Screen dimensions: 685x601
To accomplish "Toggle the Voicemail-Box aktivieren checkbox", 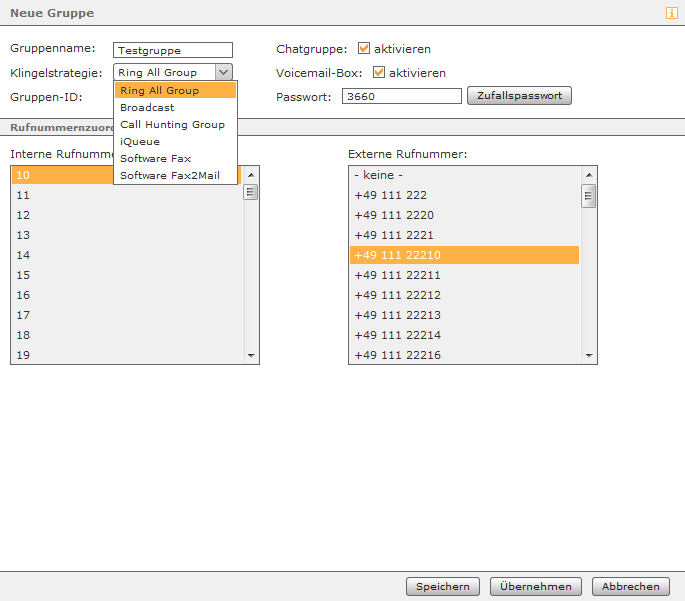I will (x=379, y=72).
